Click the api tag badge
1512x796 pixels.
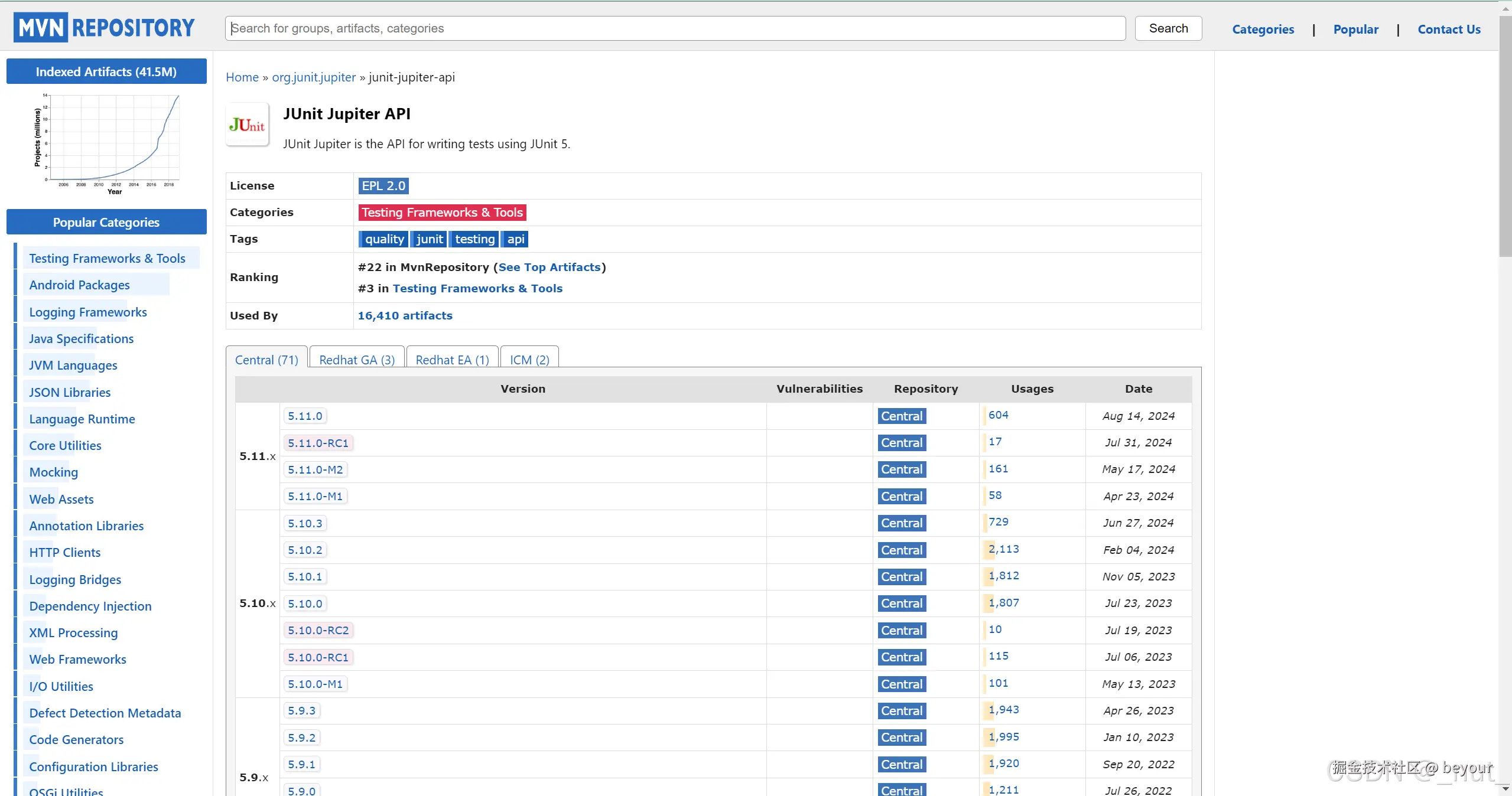pos(515,239)
